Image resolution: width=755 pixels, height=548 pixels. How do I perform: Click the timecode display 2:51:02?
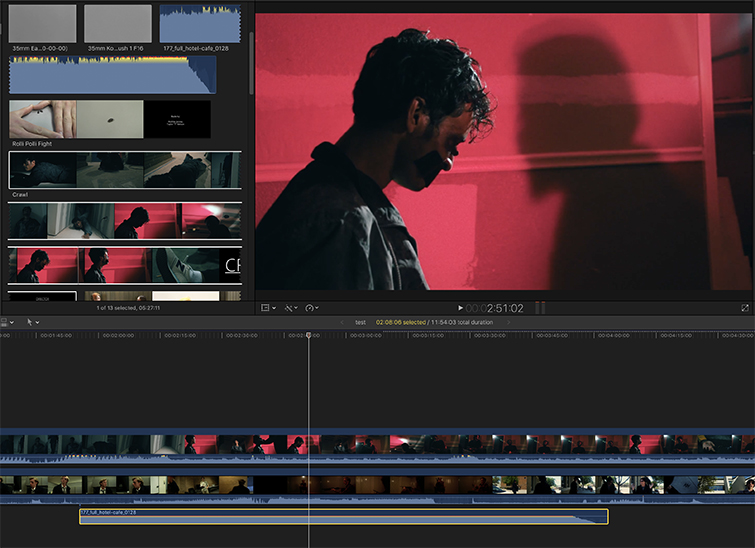[x=505, y=308]
